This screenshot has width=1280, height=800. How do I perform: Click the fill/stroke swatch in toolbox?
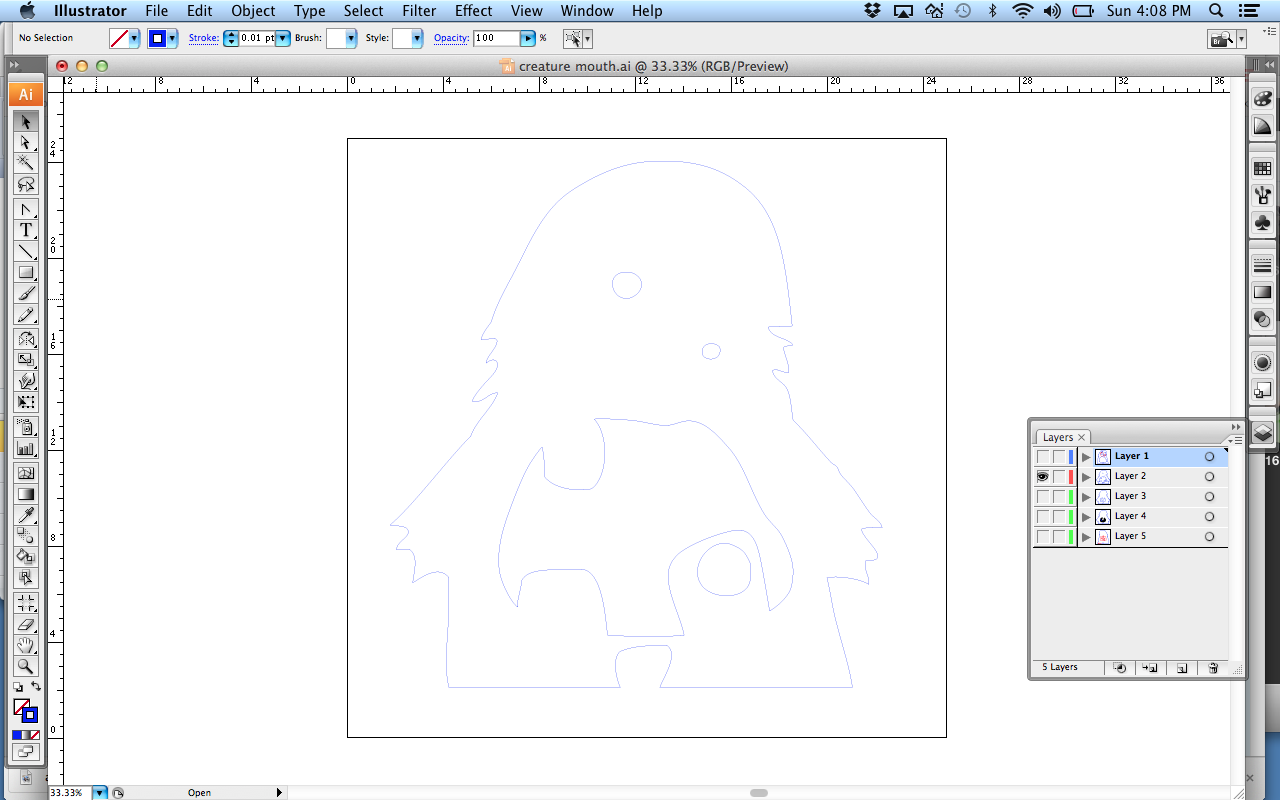(26, 710)
